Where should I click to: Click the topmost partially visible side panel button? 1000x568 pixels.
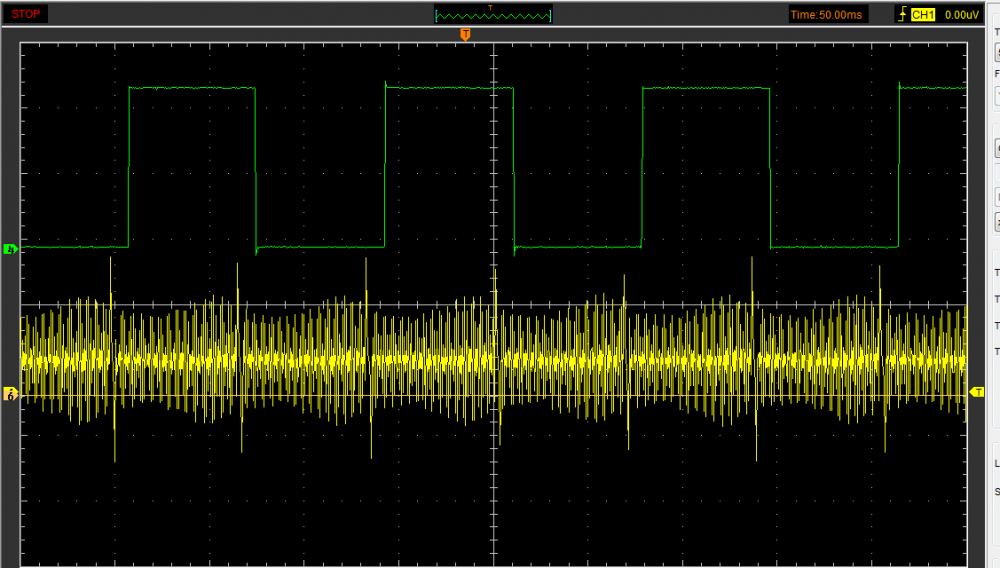(996, 52)
